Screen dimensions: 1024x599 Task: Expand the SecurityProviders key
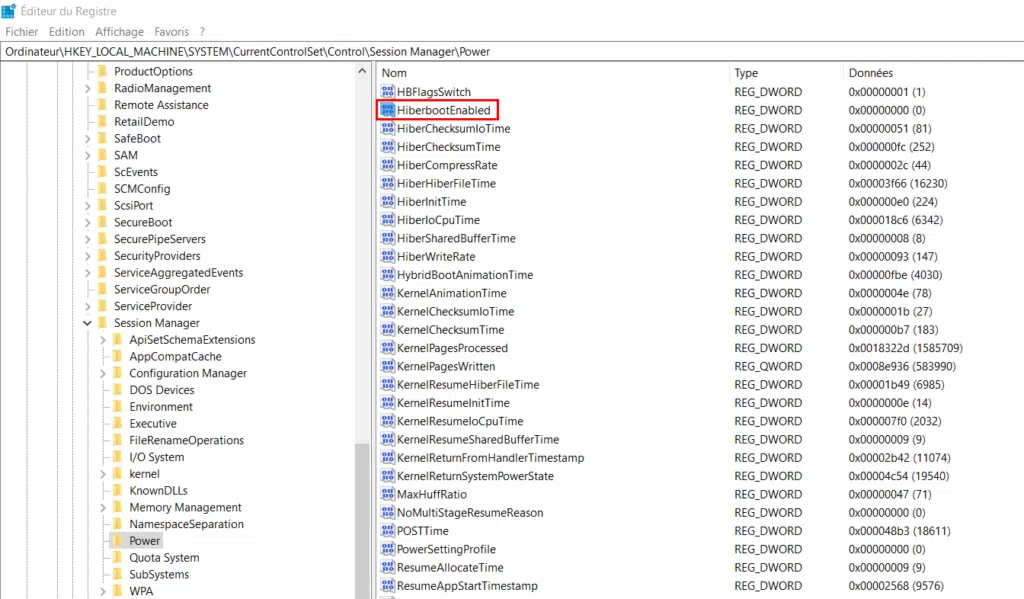[87, 256]
